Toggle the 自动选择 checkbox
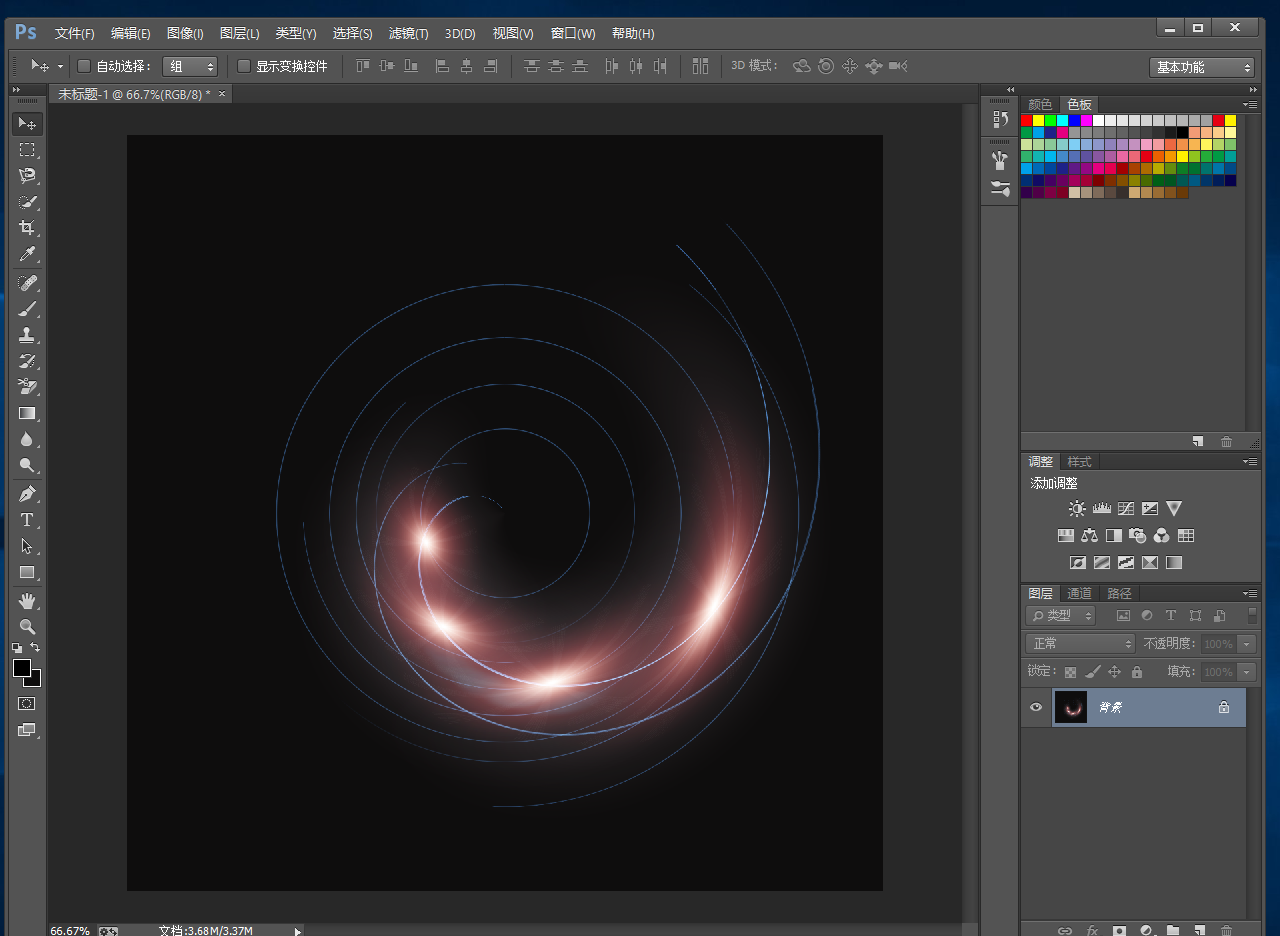Image resolution: width=1280 pixels, height=936 pixels. click(x=84, y=66)
